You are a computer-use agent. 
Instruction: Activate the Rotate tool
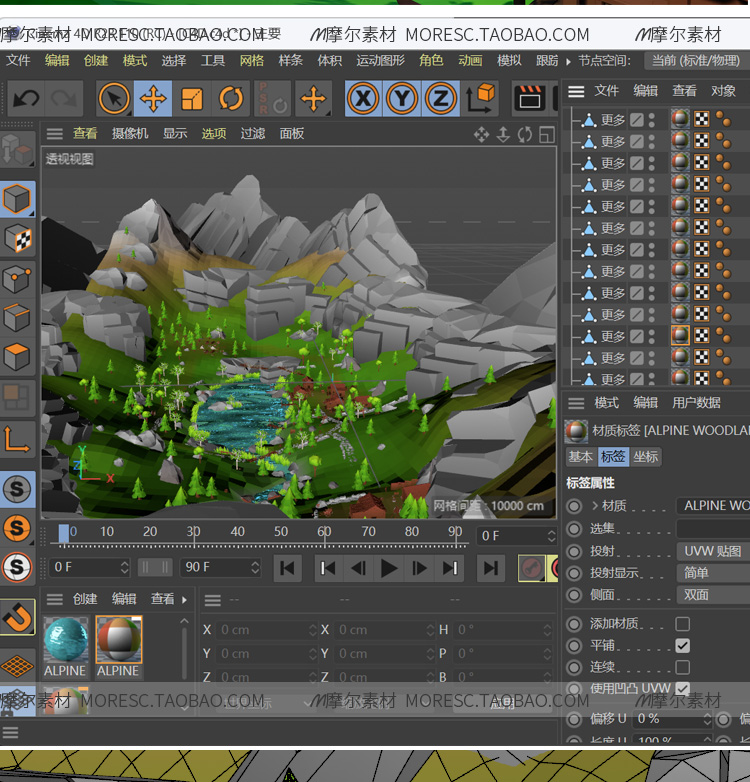point(231,99)
